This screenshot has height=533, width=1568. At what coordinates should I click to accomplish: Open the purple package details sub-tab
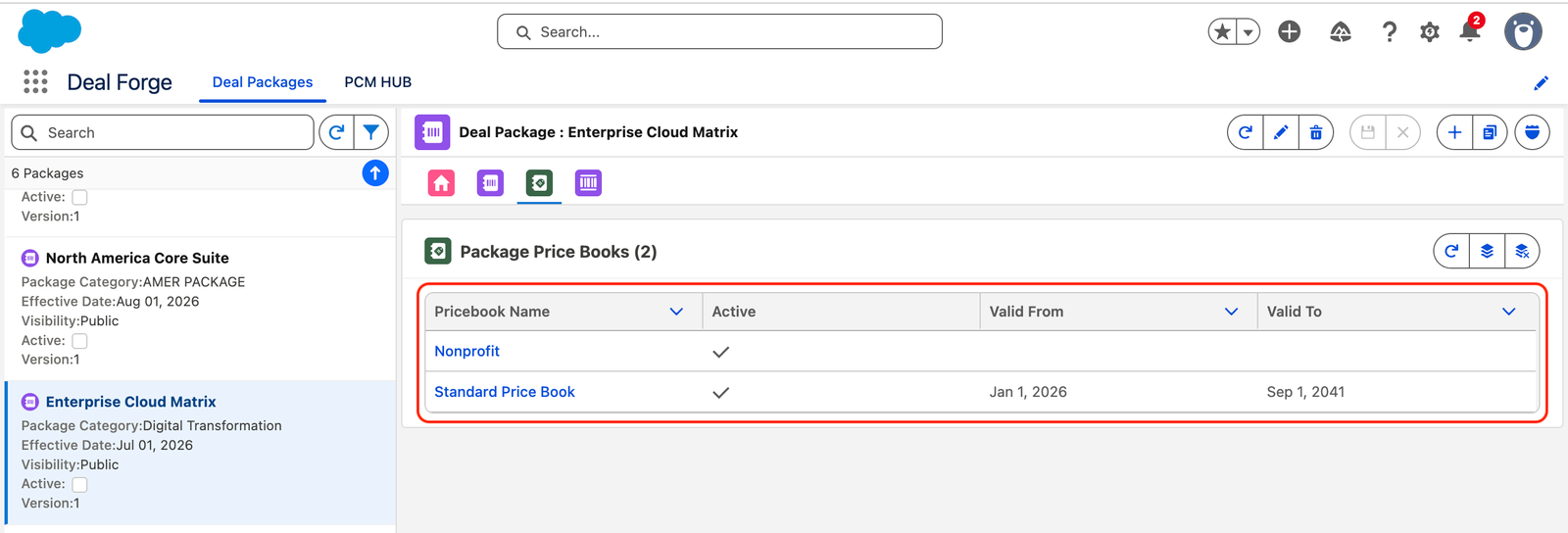pos(490,182)
